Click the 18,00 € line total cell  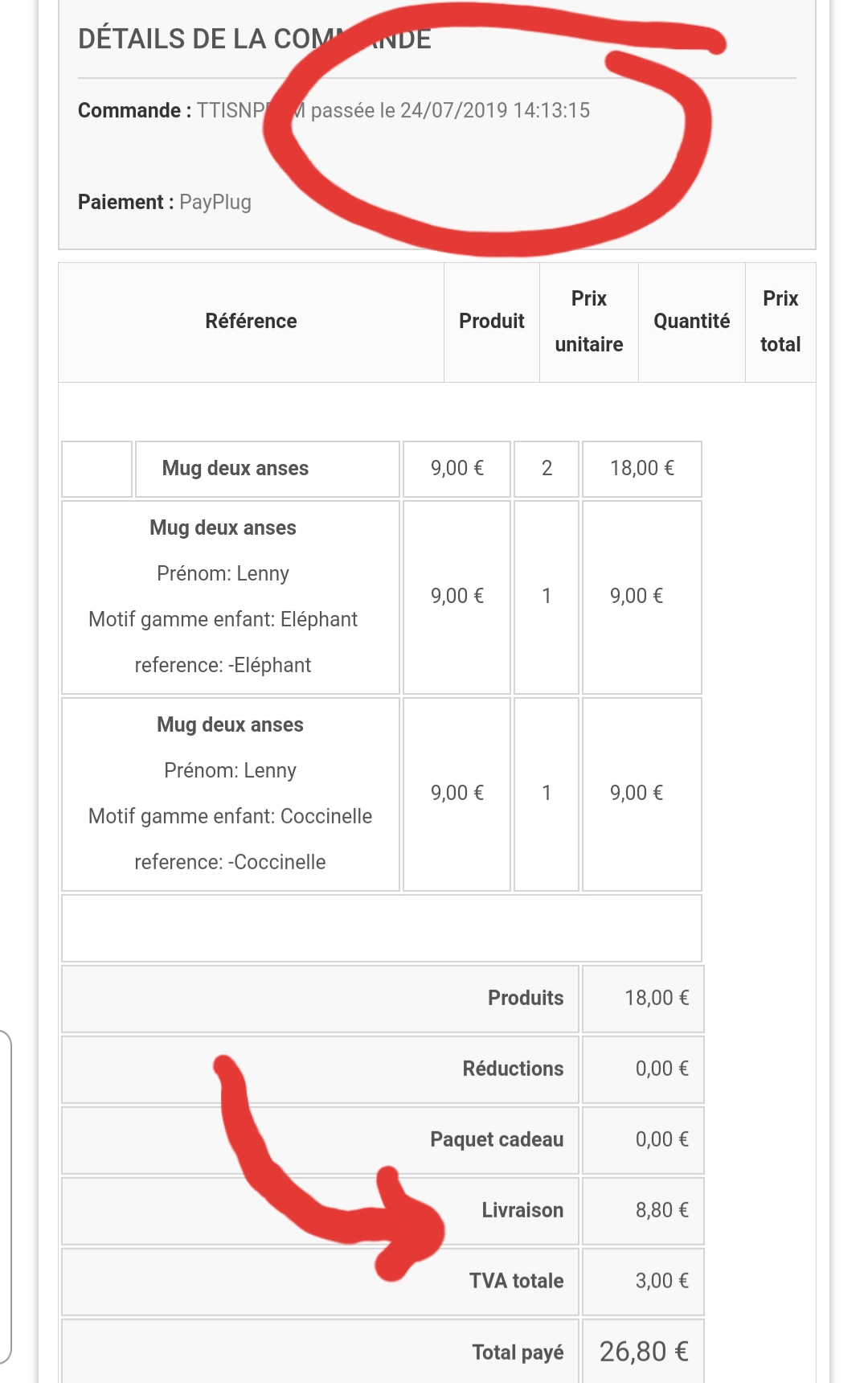[x=642, y=469]
